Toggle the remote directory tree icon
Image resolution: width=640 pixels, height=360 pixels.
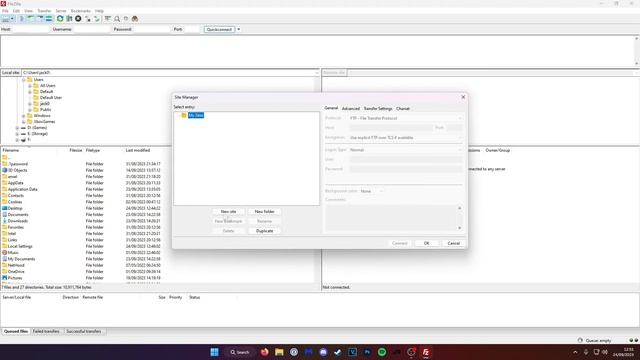40,19
